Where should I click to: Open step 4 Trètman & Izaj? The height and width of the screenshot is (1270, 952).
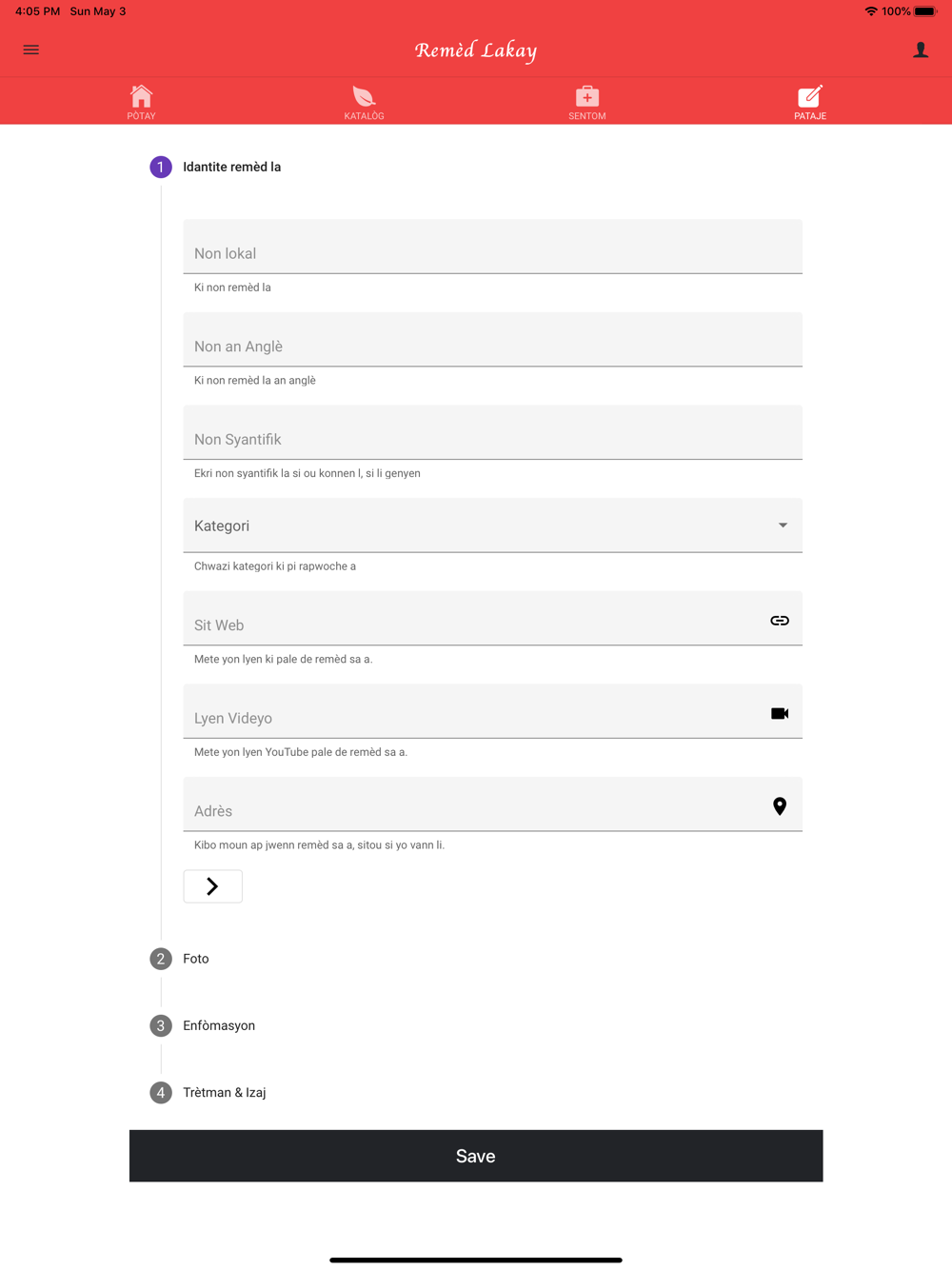pos(224,1092)
